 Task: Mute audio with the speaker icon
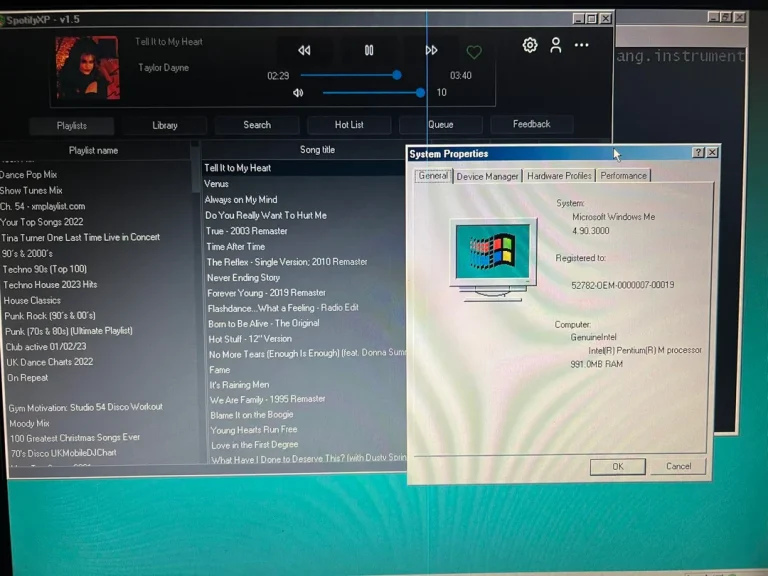pos(298,93)
